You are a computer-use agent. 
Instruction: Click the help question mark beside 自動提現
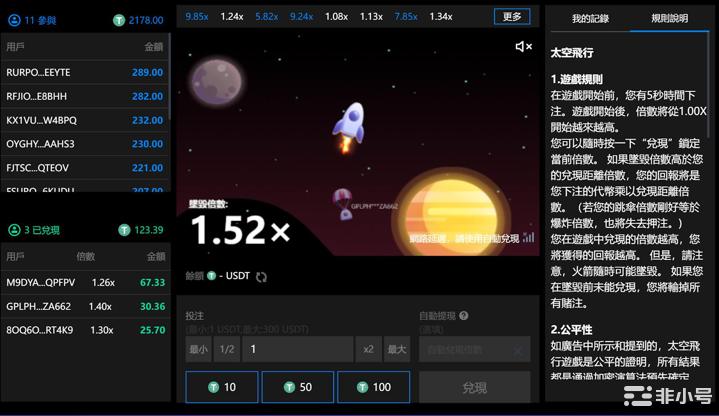point(464,316)
